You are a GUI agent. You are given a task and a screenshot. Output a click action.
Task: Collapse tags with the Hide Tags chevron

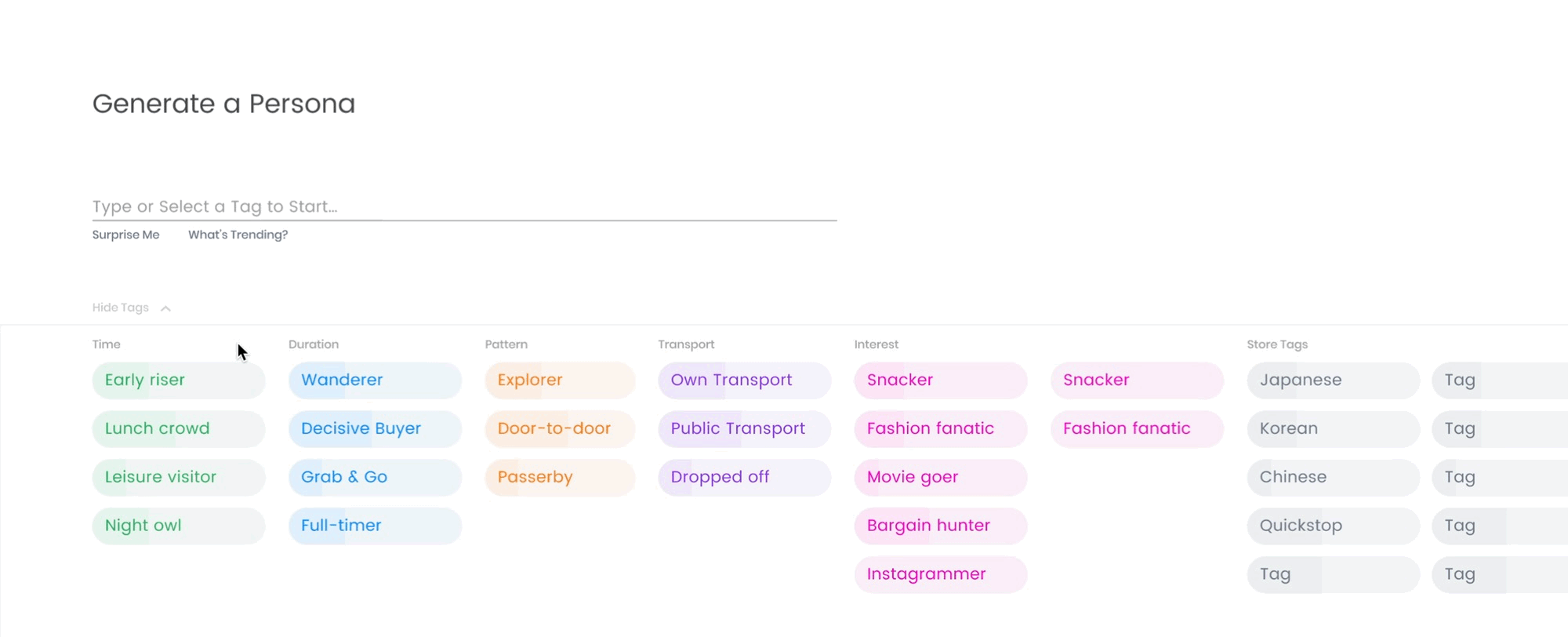(x=165, y=308)
